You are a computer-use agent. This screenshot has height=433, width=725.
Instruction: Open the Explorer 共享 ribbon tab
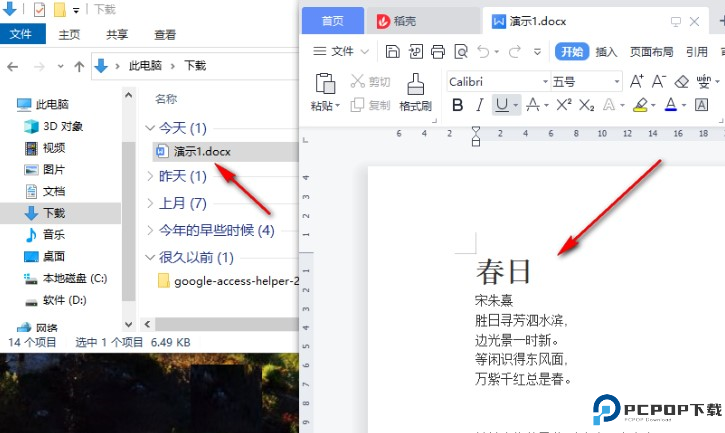point(117,34)
